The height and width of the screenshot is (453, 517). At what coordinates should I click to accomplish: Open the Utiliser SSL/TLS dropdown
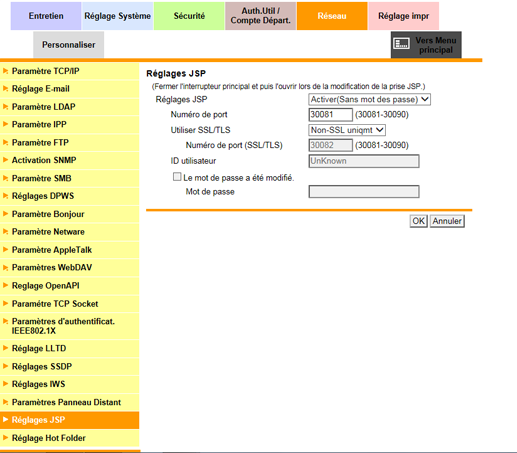[347, 130]
